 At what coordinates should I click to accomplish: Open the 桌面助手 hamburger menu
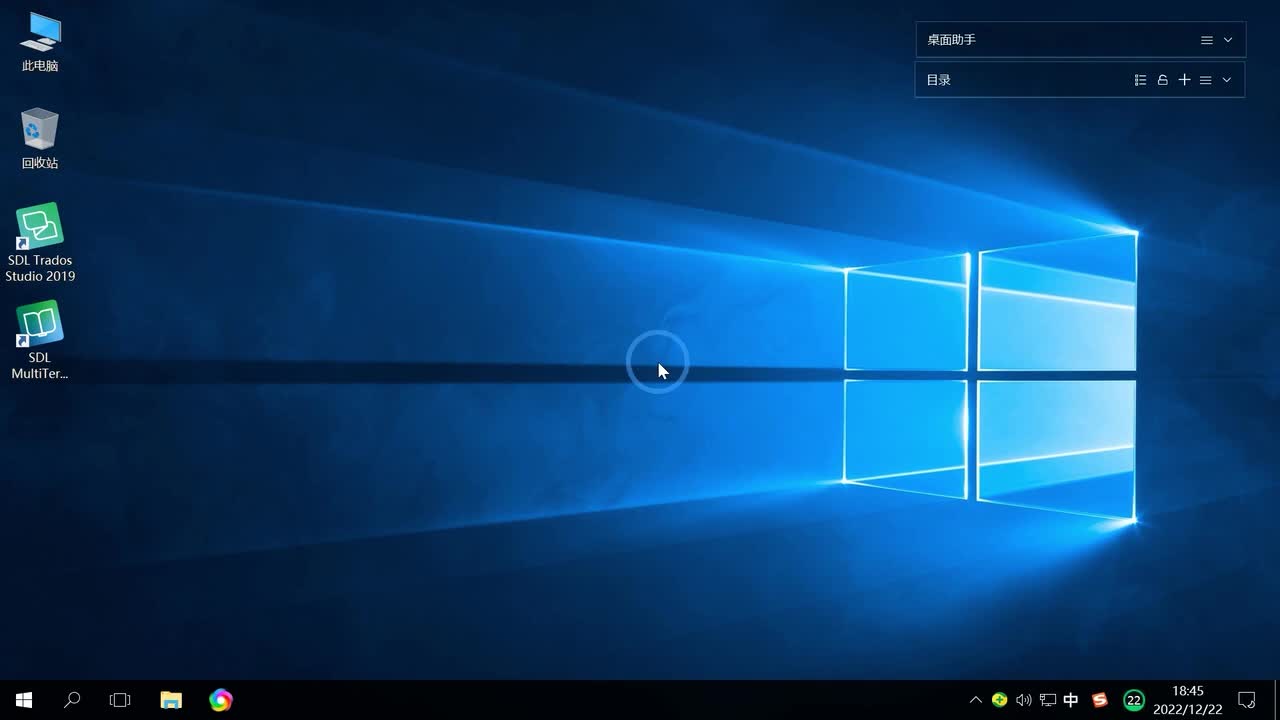pos(1206,40)
